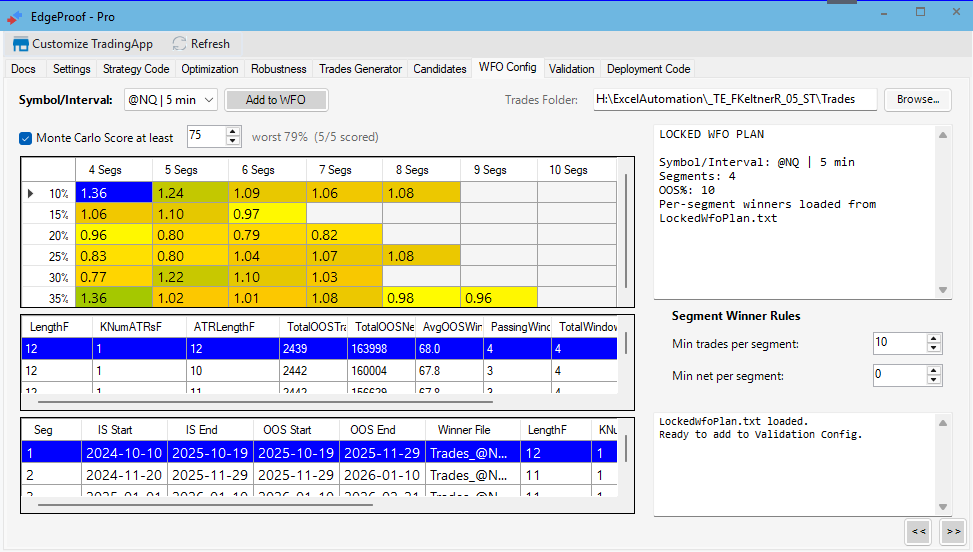Switch to the Settings tab
Screen dimensions: 973x552
[71, 69]
